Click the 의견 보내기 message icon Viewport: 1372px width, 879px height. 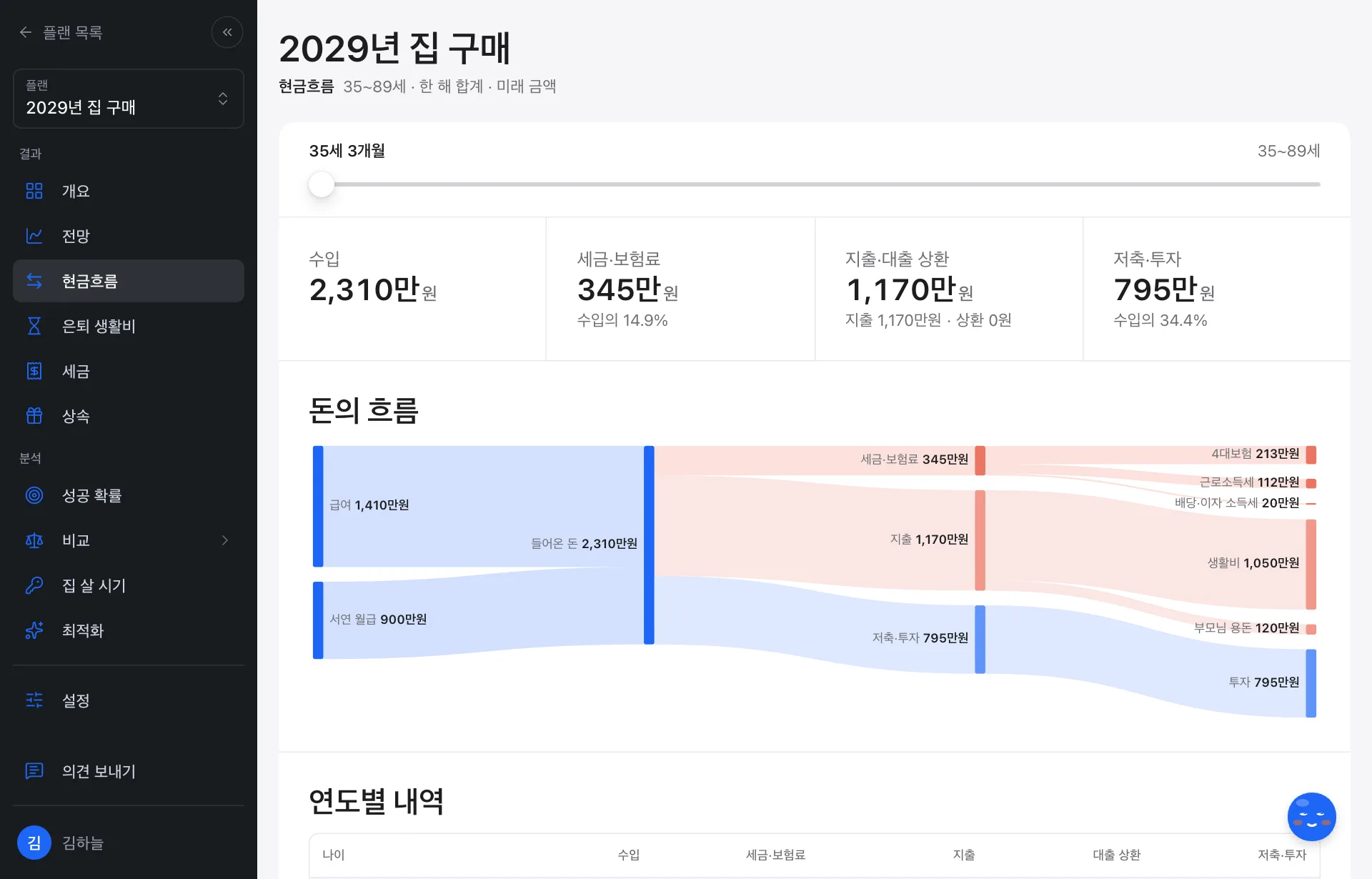34,771
